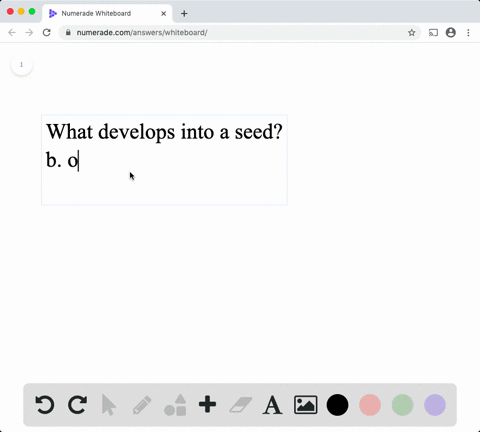Click the insert image tool
This screenshot has width=480, height=432.
tap(305, 405)
